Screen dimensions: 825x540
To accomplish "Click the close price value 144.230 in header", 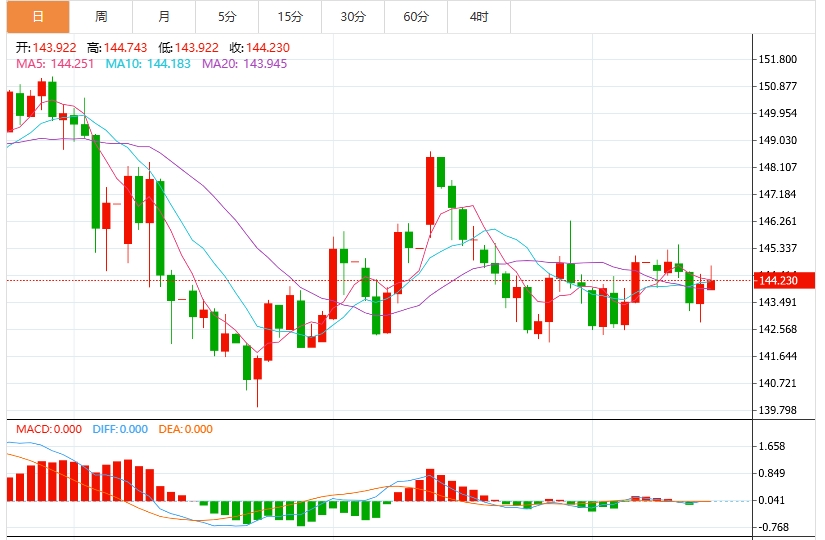I will tap(268, 48).
